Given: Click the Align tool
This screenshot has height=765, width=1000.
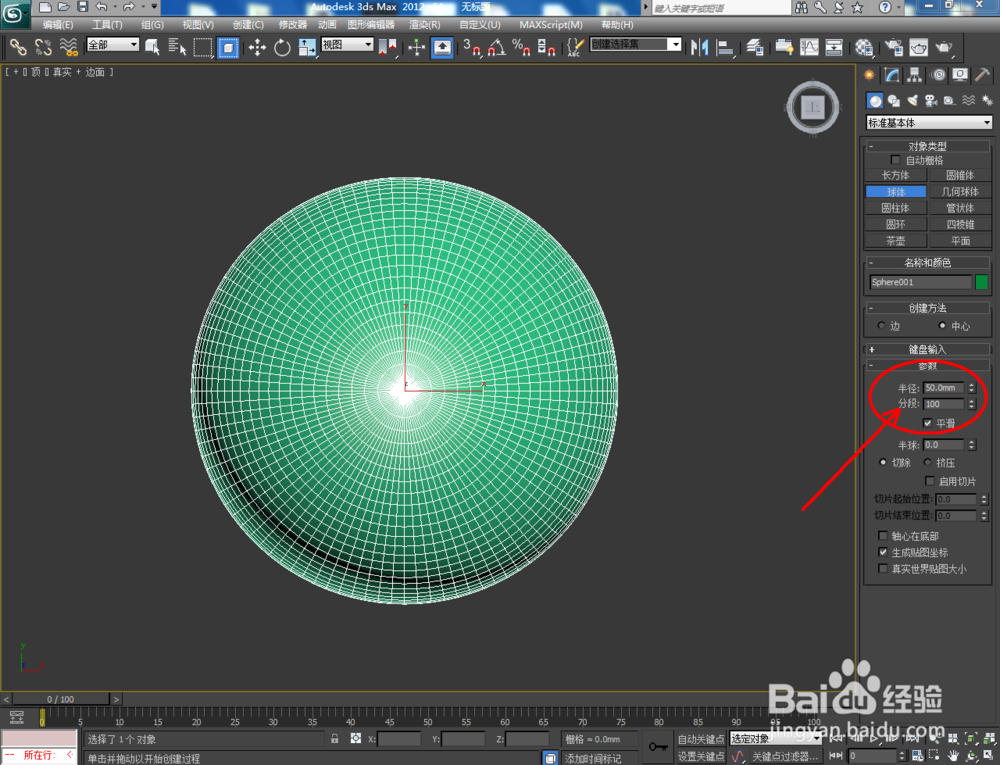Looking at the screenshot, I should 725,47.
